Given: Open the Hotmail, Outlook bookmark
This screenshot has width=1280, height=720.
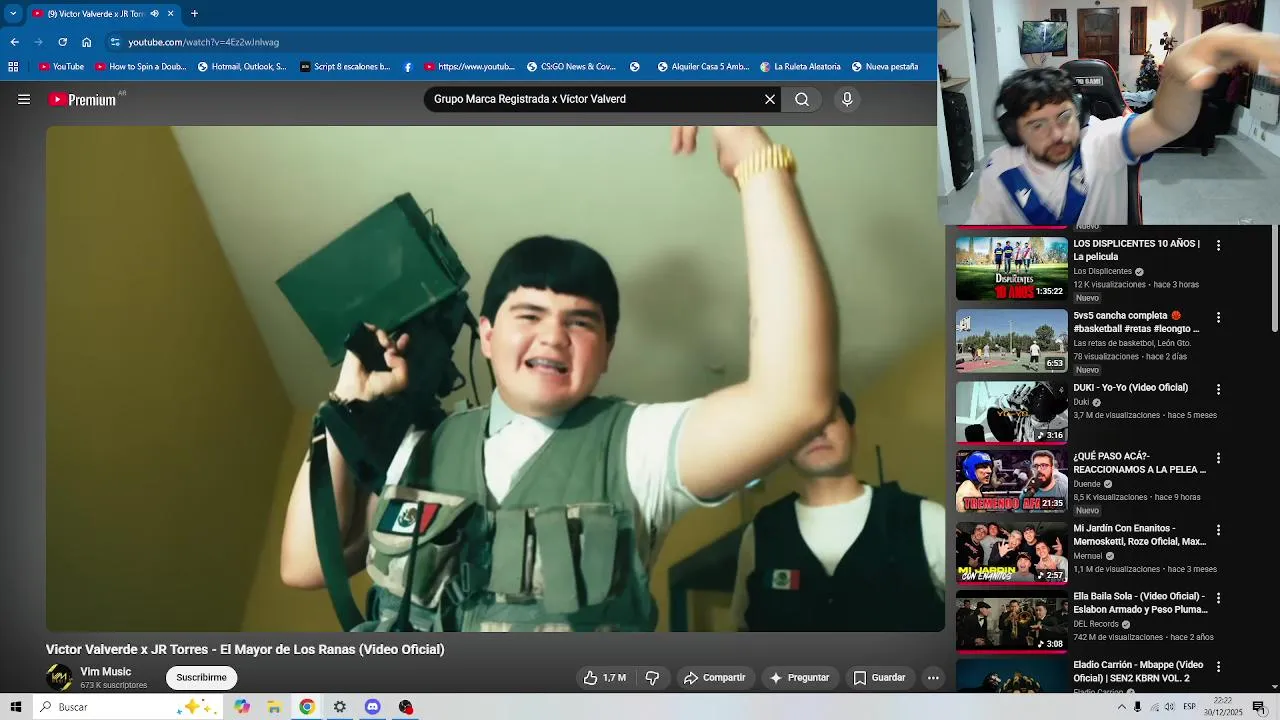Looking at the screenshot, I should tap(242, 67).
